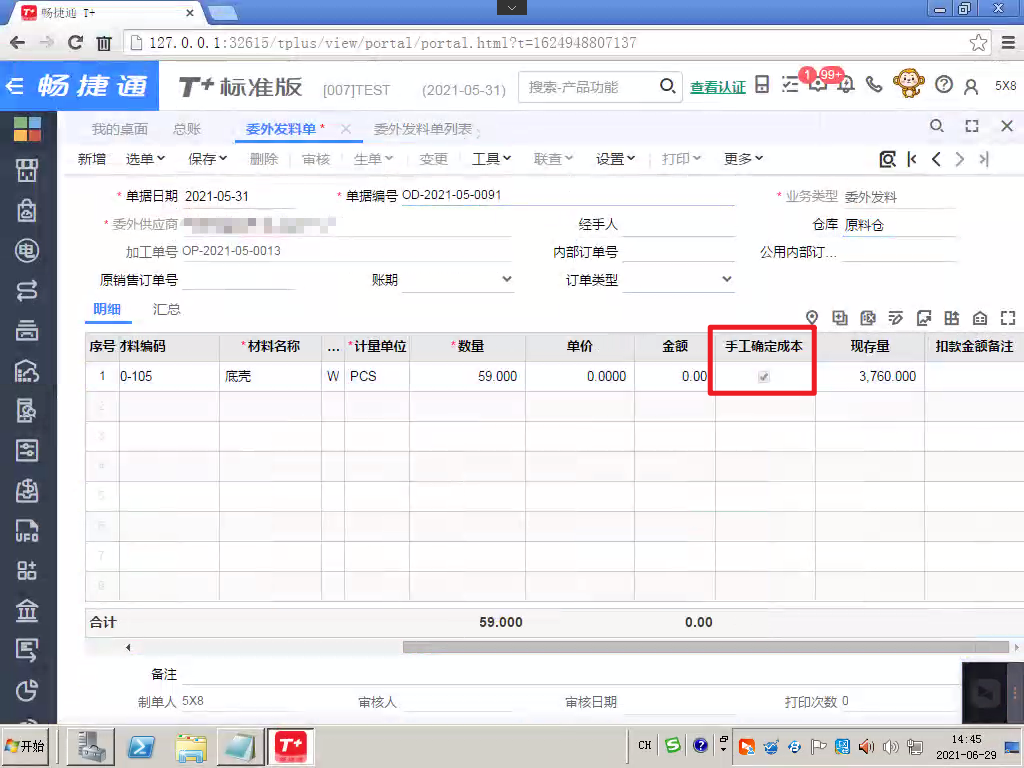Reload the page with browser refresh icon
The image size is (1024, 768).
pyautogui.click(x=75, y=43)
